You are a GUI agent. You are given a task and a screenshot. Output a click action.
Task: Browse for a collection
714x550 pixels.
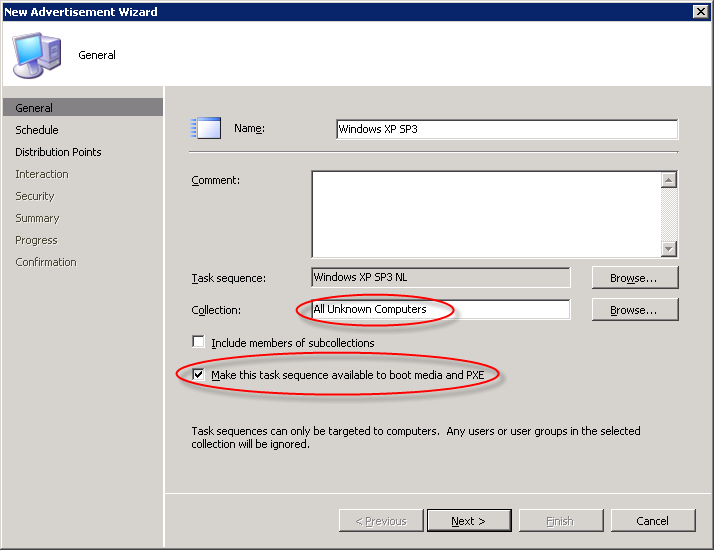coord(635,310)
